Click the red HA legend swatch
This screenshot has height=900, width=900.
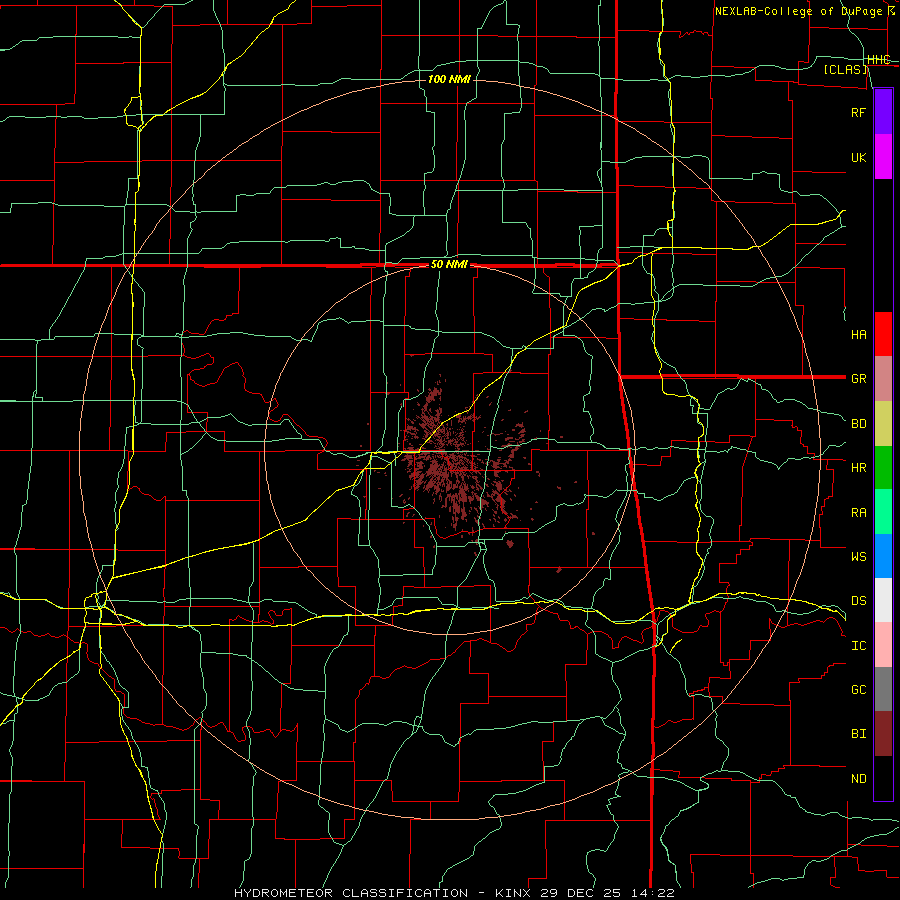[x=883, y=334]
